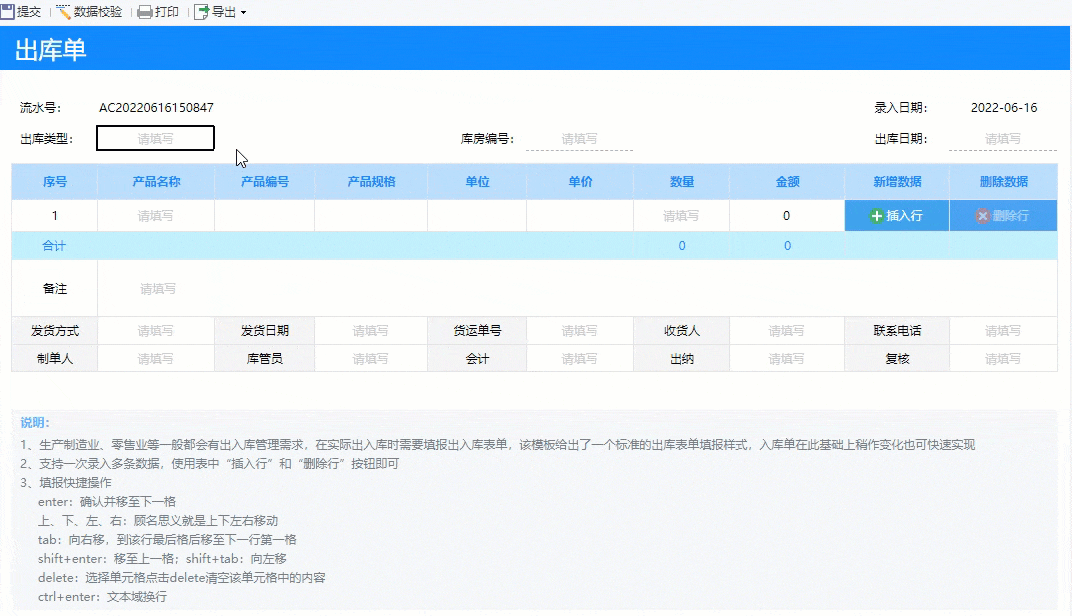The height and width of the screenshot is (616, 1072).
Task: Click the 复核 input cell
Action: click(x=1003, y=358)
